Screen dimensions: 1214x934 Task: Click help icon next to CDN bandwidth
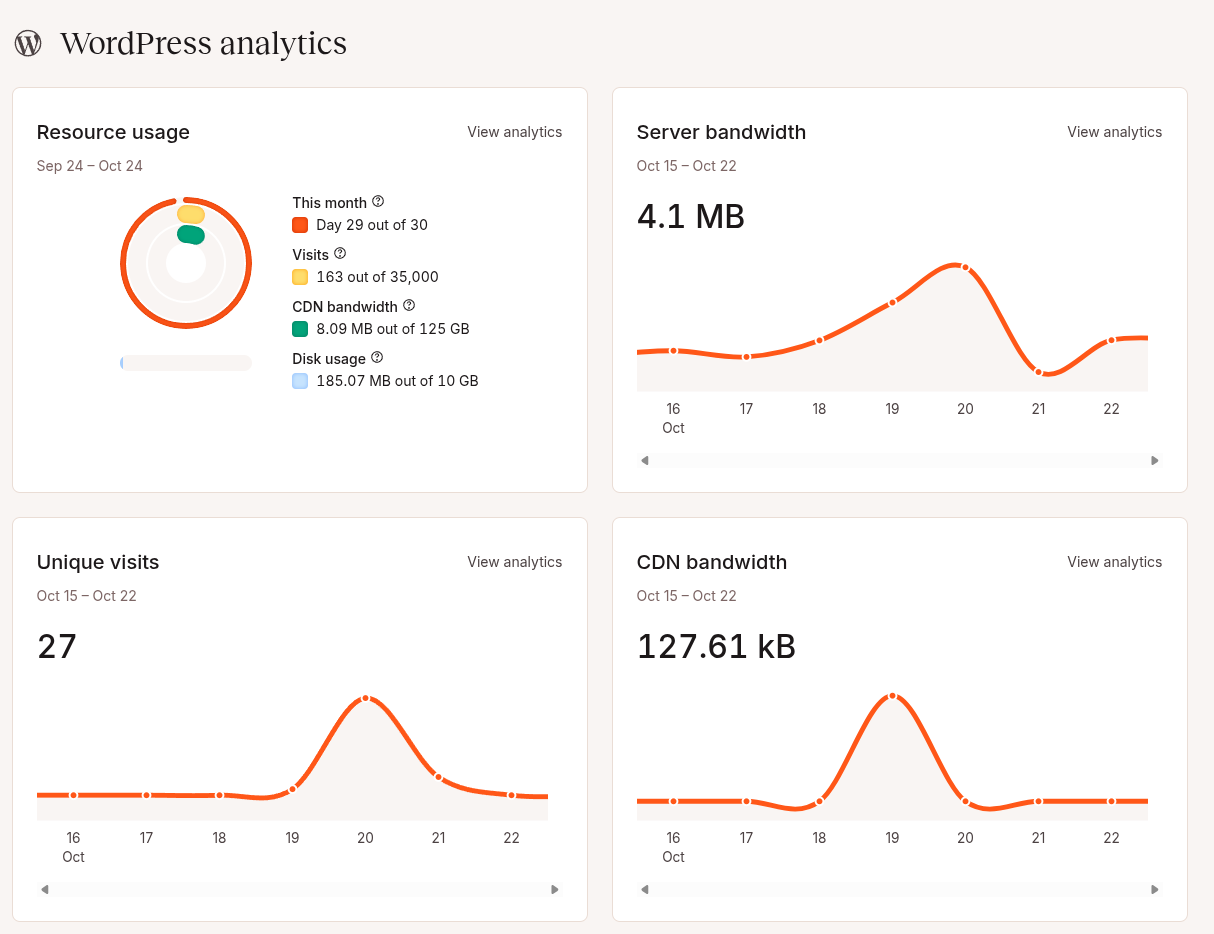click(409, 306)
